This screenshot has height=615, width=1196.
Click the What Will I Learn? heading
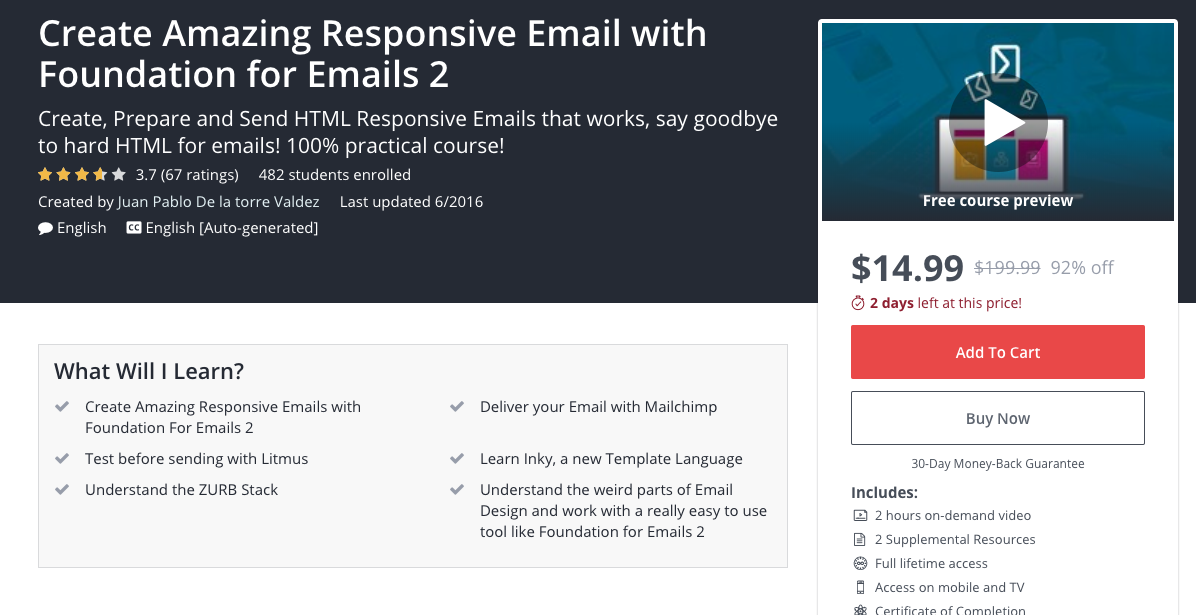click(x=149, y=371)
